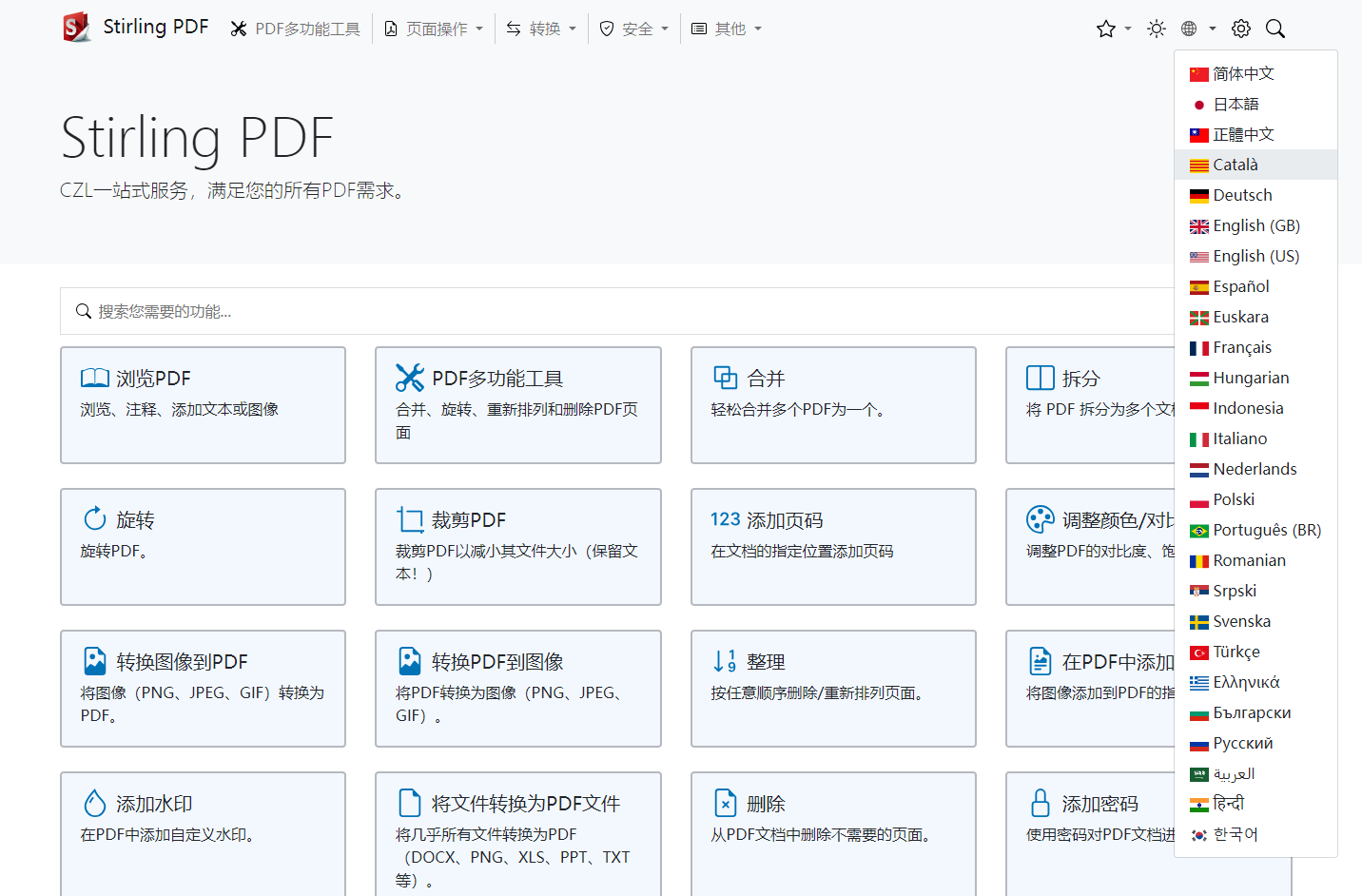Open the 添加页码 card title

[x=785, y=520]
